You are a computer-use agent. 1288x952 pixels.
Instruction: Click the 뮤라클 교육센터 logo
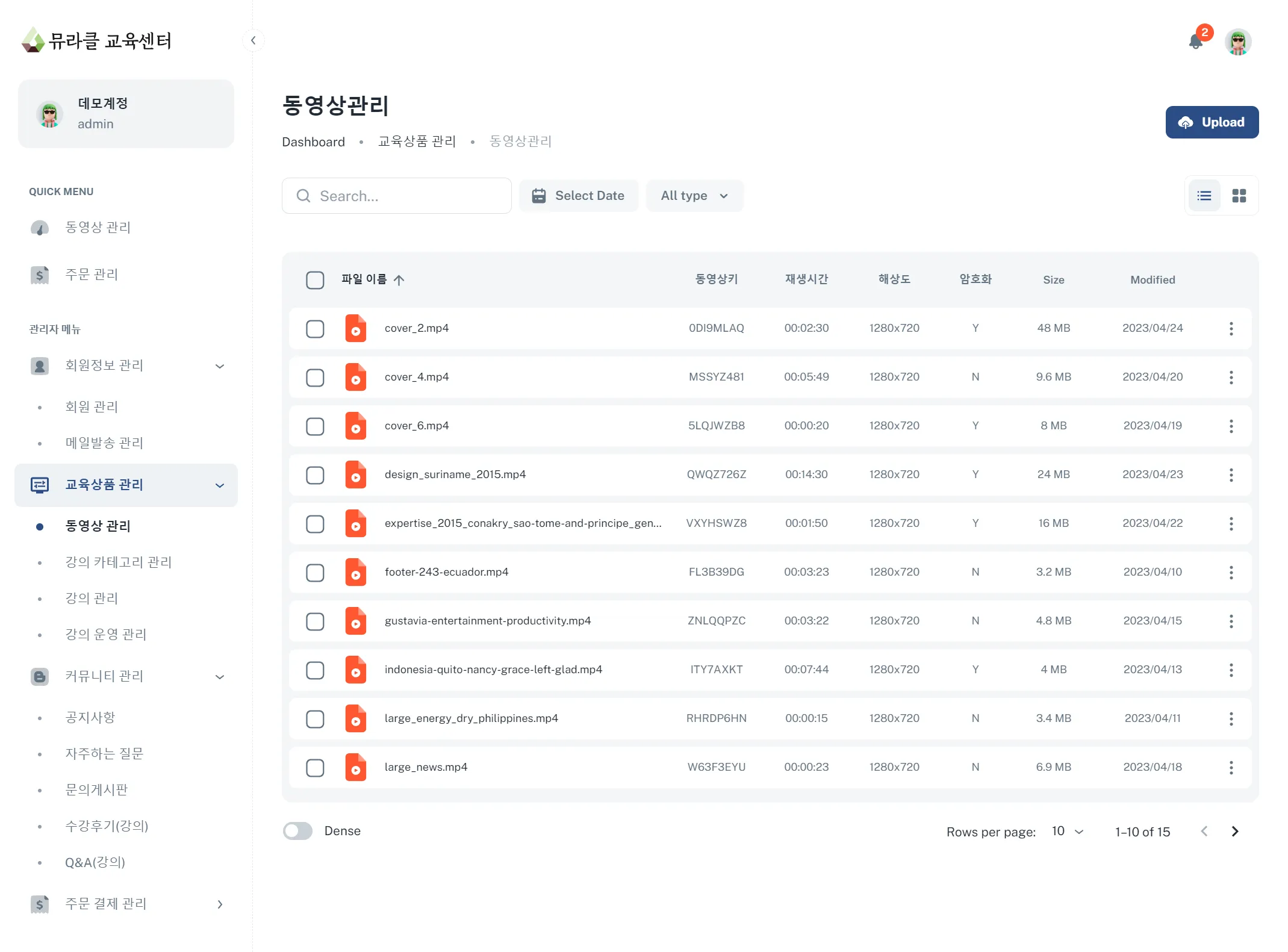pos(96,40)
